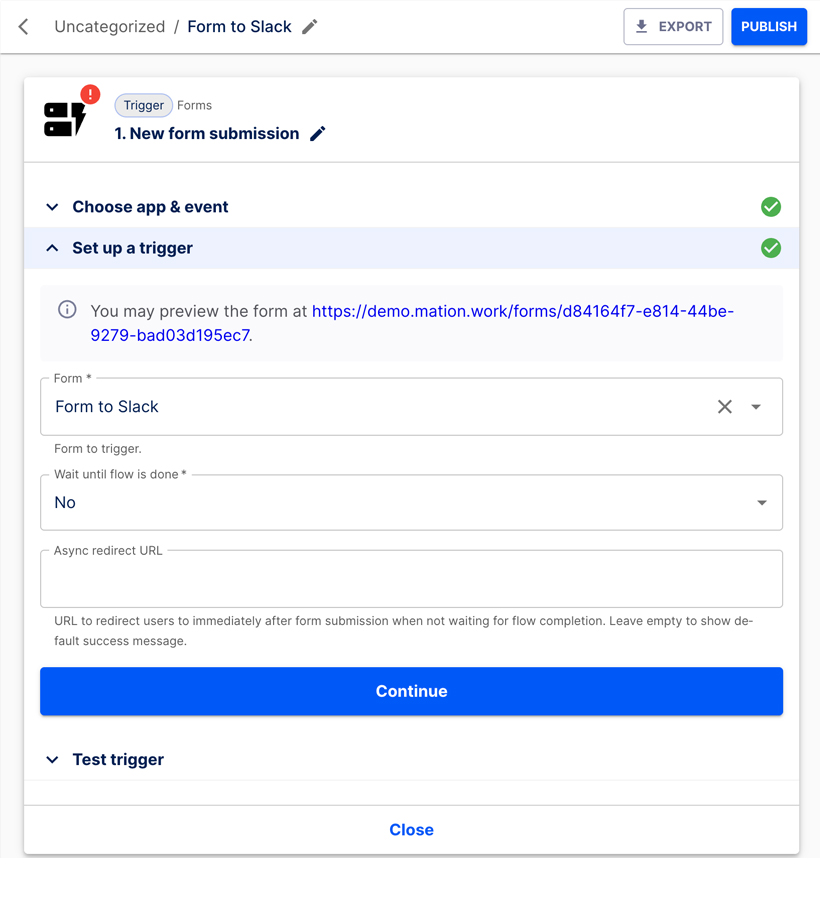
Task: Click the green checkmark on Set up a trigger
Action: tap(771, 248)
